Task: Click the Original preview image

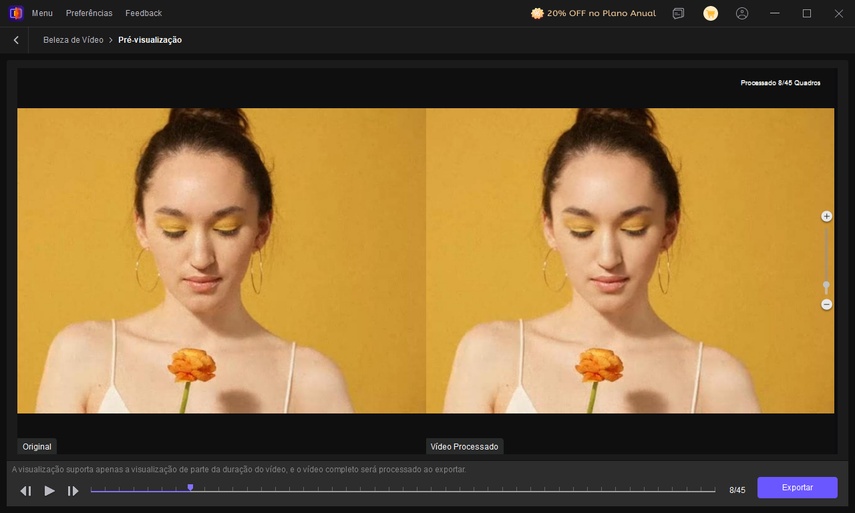Action: click(x=221, y=260)
